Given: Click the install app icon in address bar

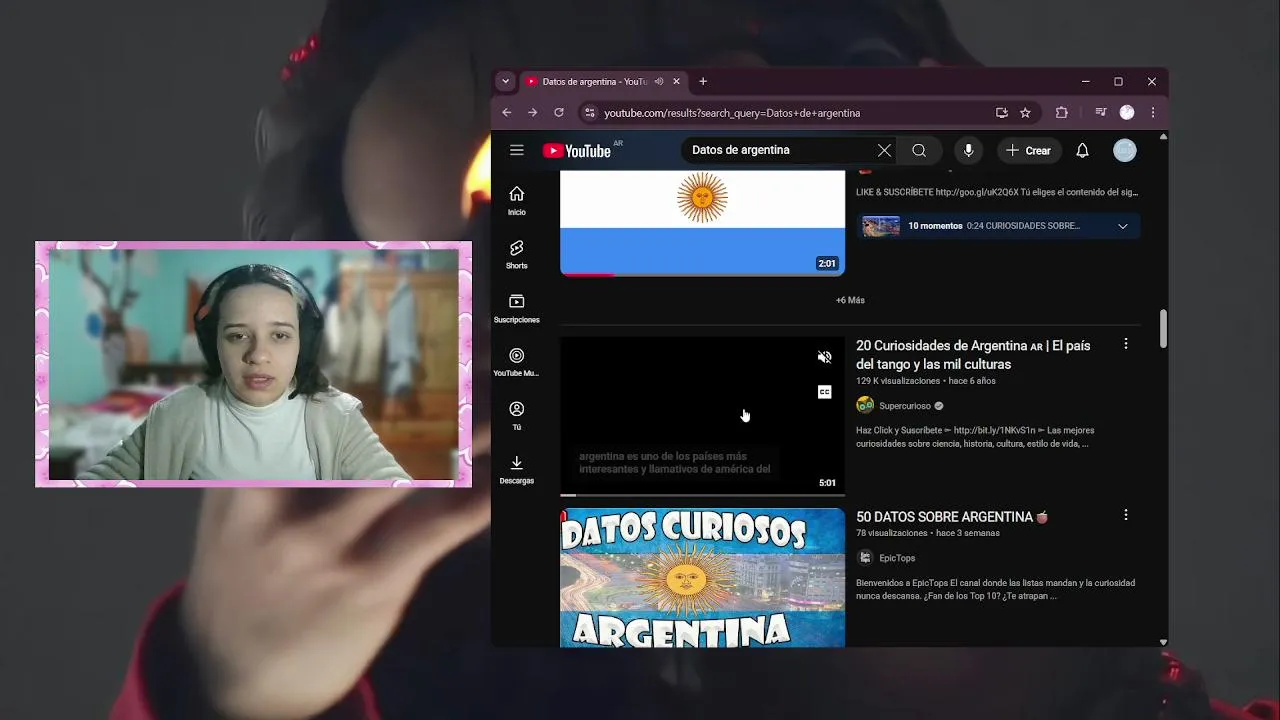Looking at the screenshot, I should (1001, 113).
